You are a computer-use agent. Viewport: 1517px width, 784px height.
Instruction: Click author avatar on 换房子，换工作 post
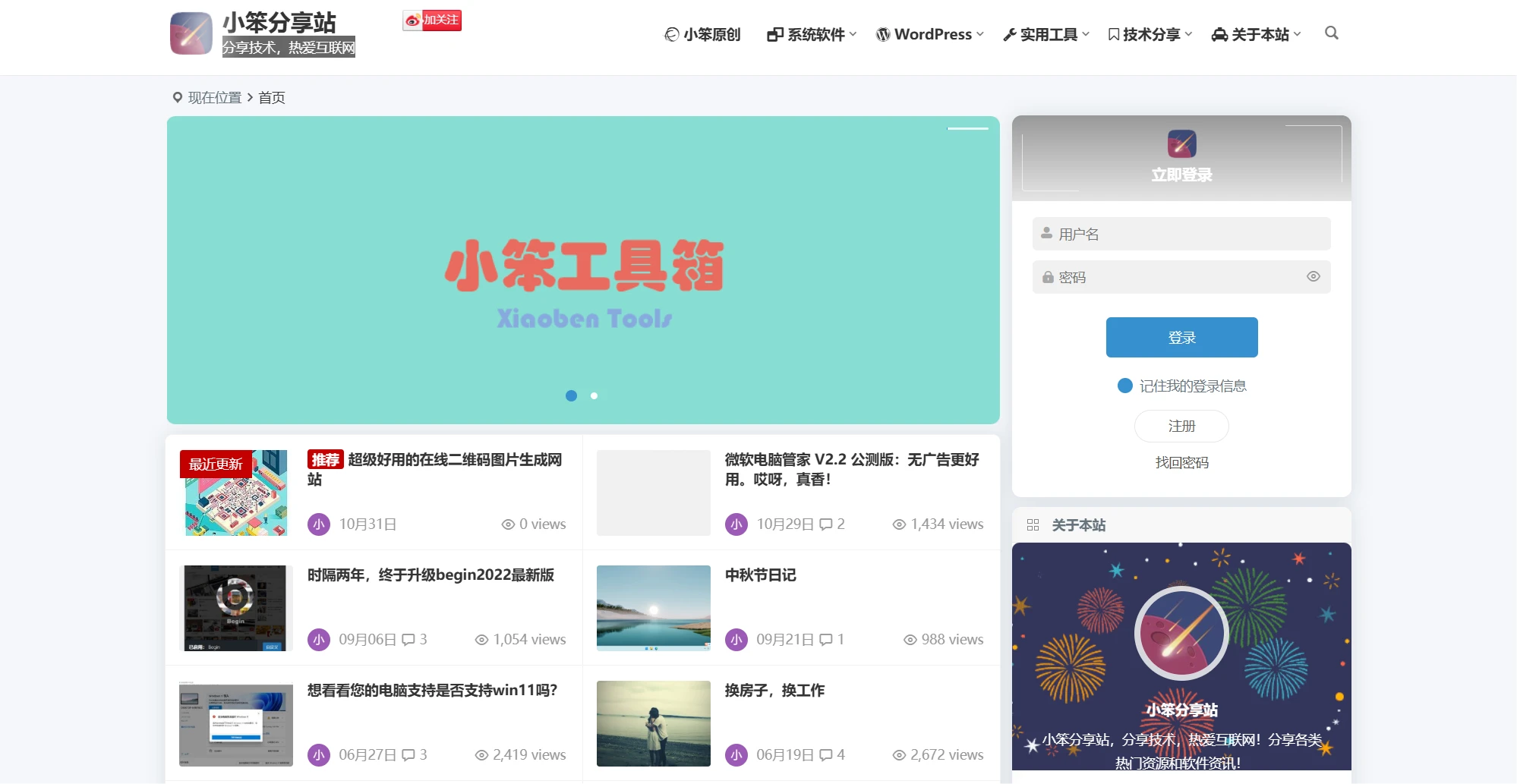point(736,755)
